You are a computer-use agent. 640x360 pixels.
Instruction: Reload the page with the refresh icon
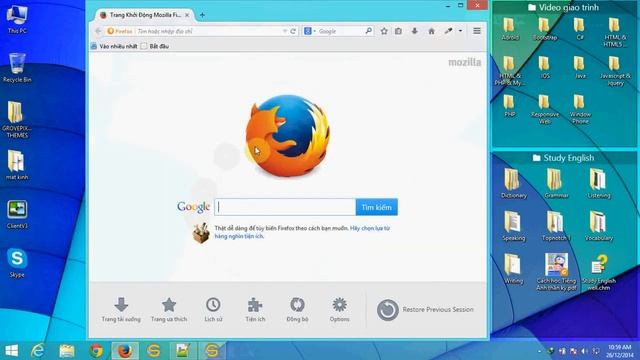point(293,31)
